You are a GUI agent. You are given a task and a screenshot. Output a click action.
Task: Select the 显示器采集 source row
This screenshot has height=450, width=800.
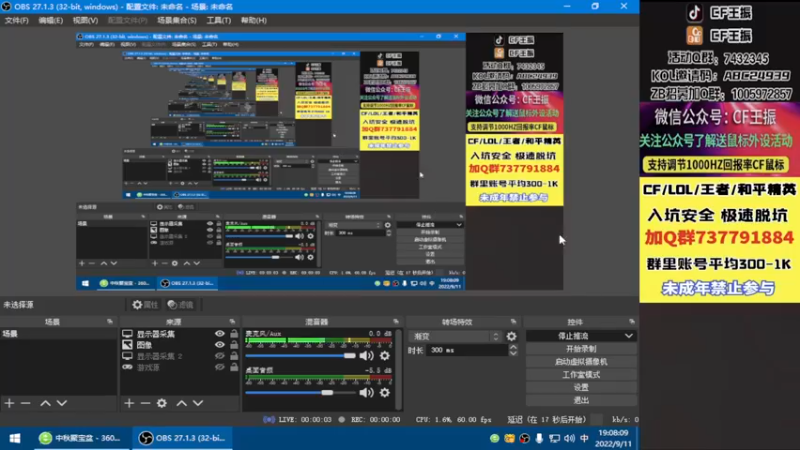[x=180, y=334]
